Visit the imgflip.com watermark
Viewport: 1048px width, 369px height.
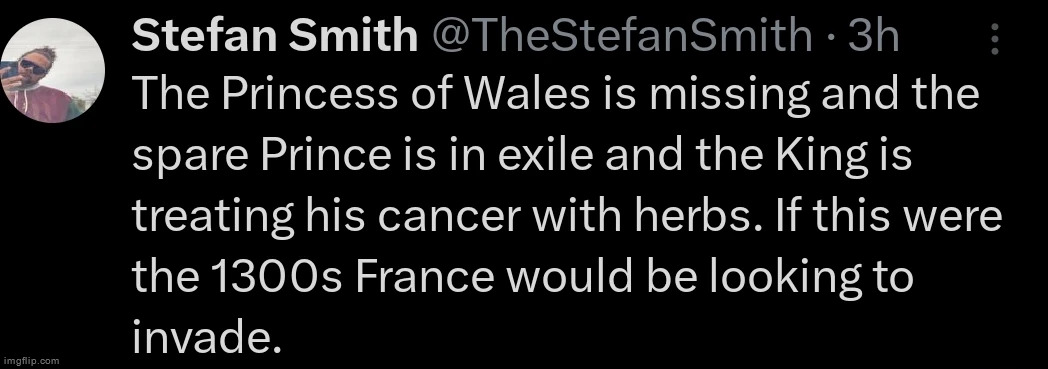[x=30, y=361]
